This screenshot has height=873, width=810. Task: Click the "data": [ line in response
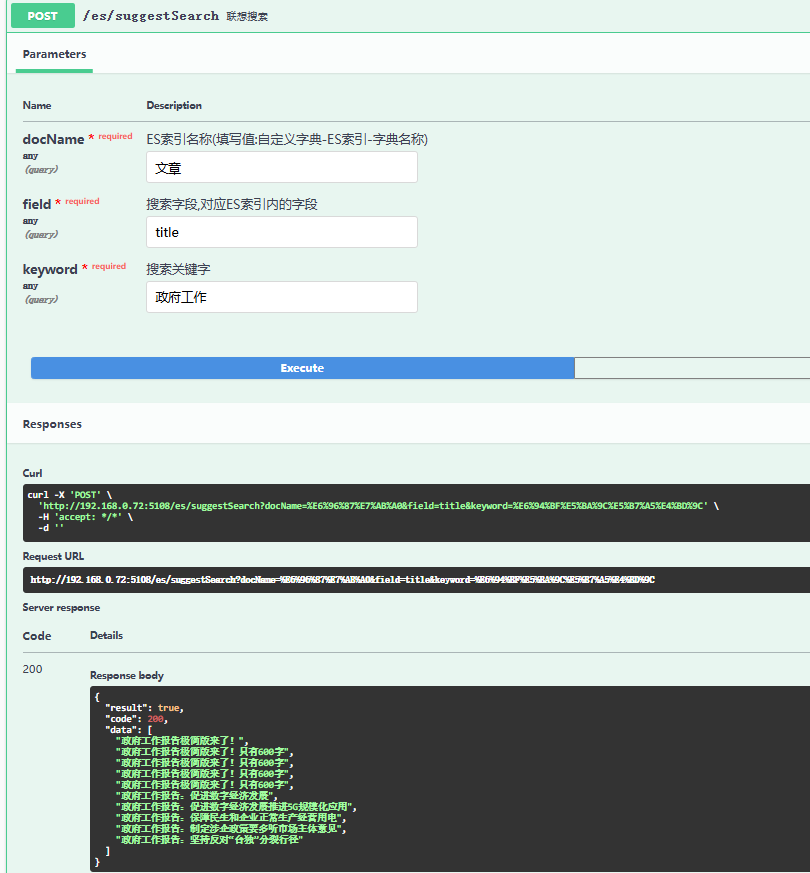[129, 730]
